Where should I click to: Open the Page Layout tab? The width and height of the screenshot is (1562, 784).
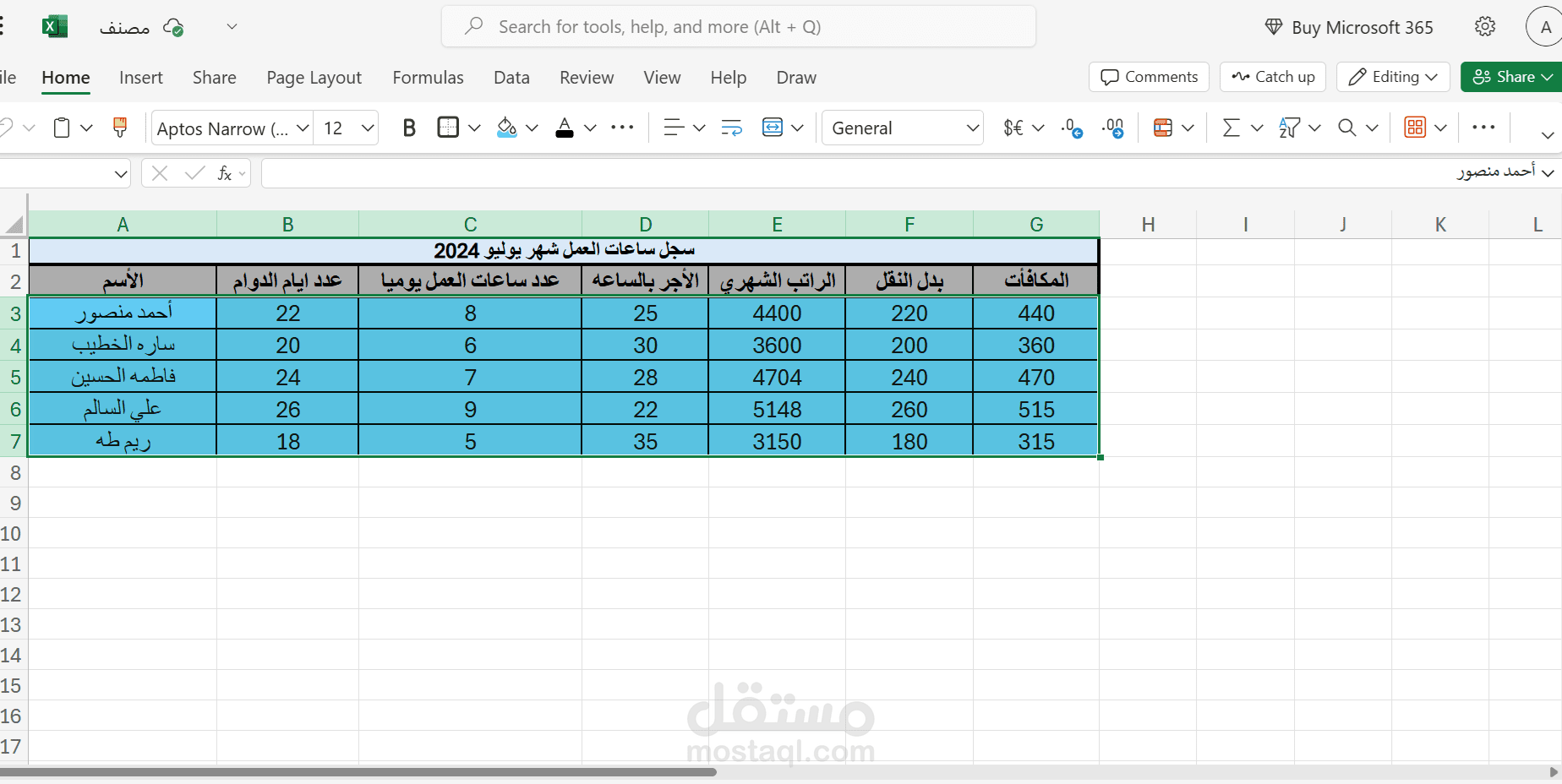click(x=314, y=78)
